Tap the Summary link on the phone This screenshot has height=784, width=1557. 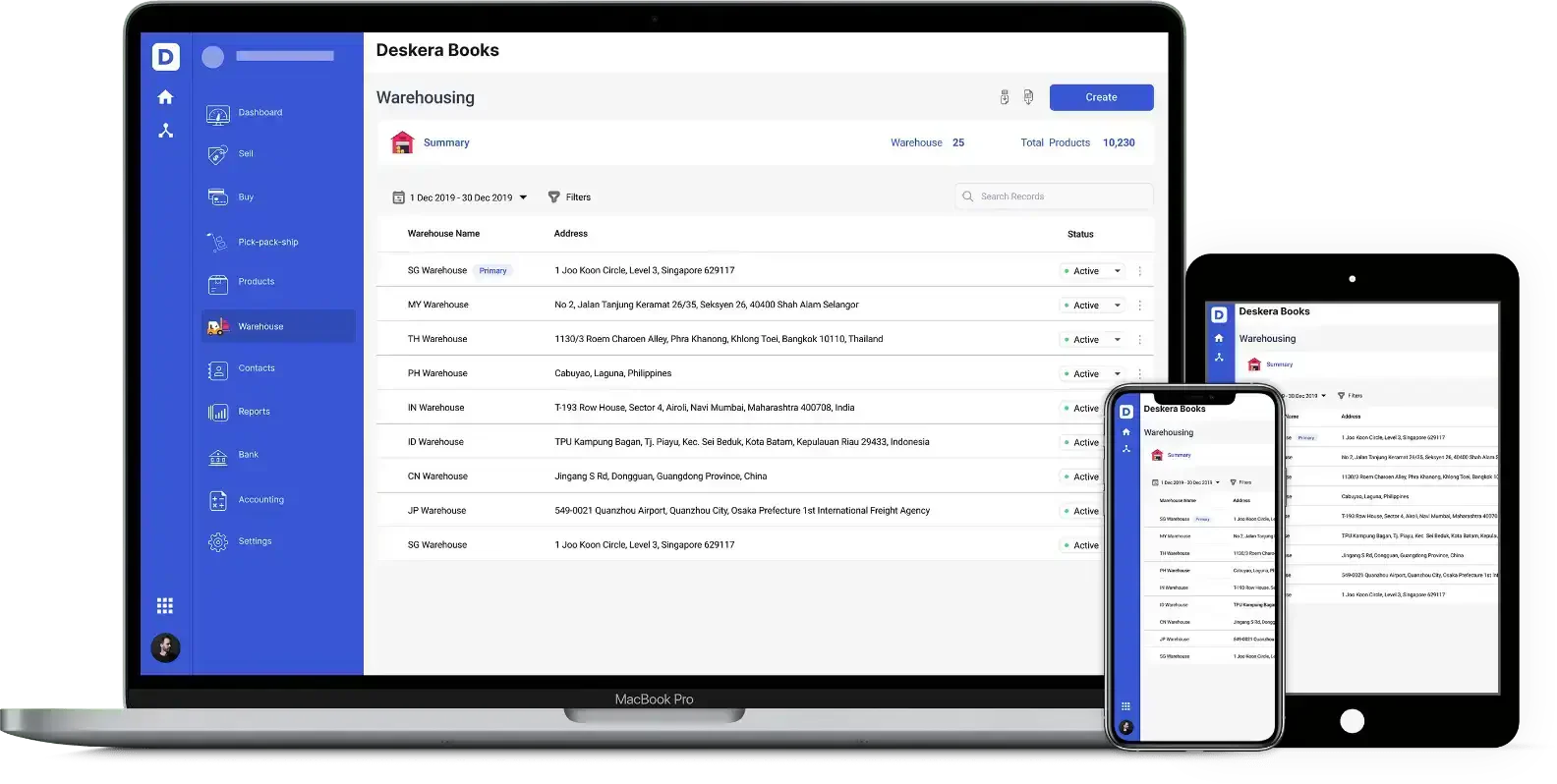click(x=1179, y=455)
